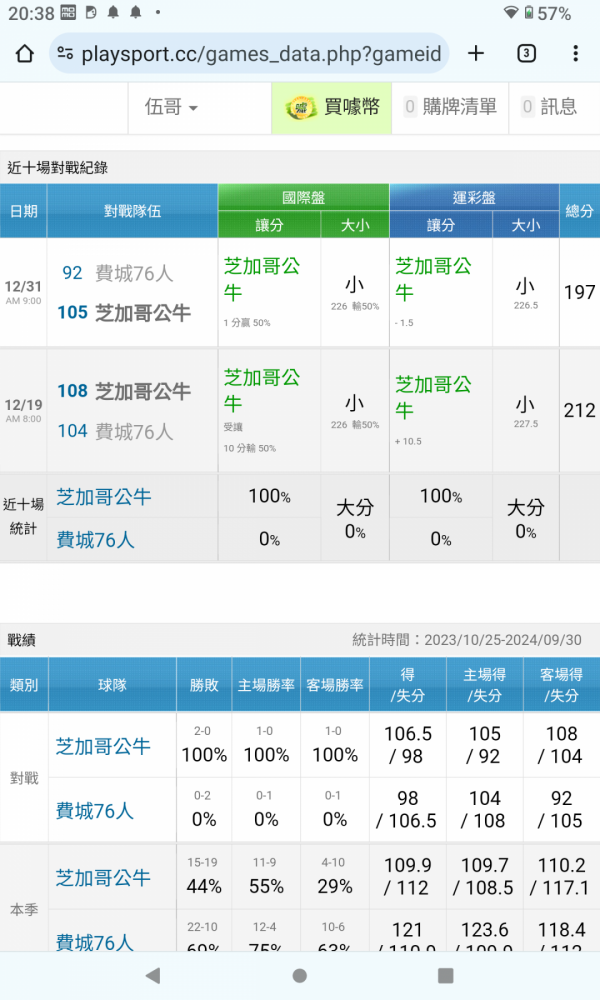The width and height of the screenshot is (600, 1000).
Task: Tap the browser home icon
Action: [x=25, y=54]
